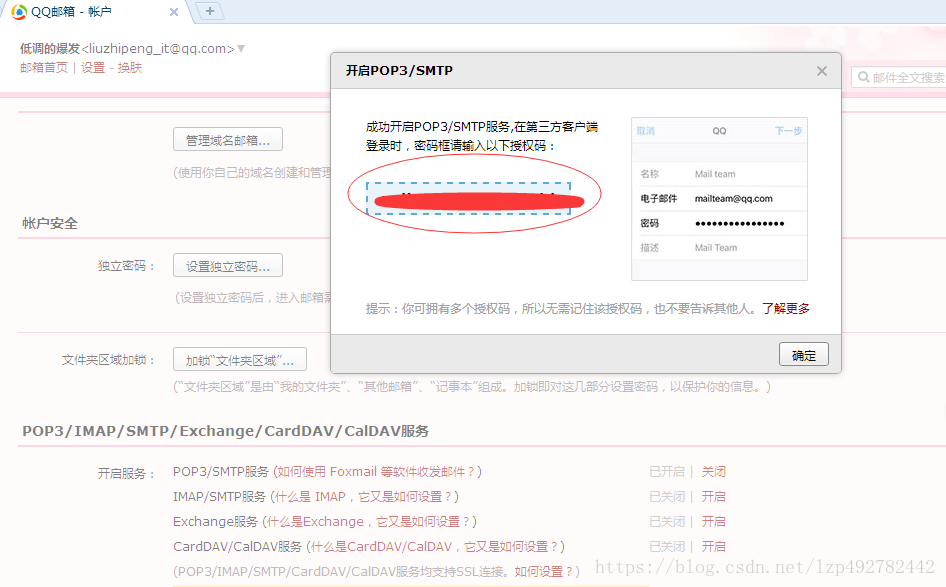The height and width of the screenshot is (587, 946).
Task: Open 什么是 IMAP，它又是如何设置 link
Action: click(362, 497)
